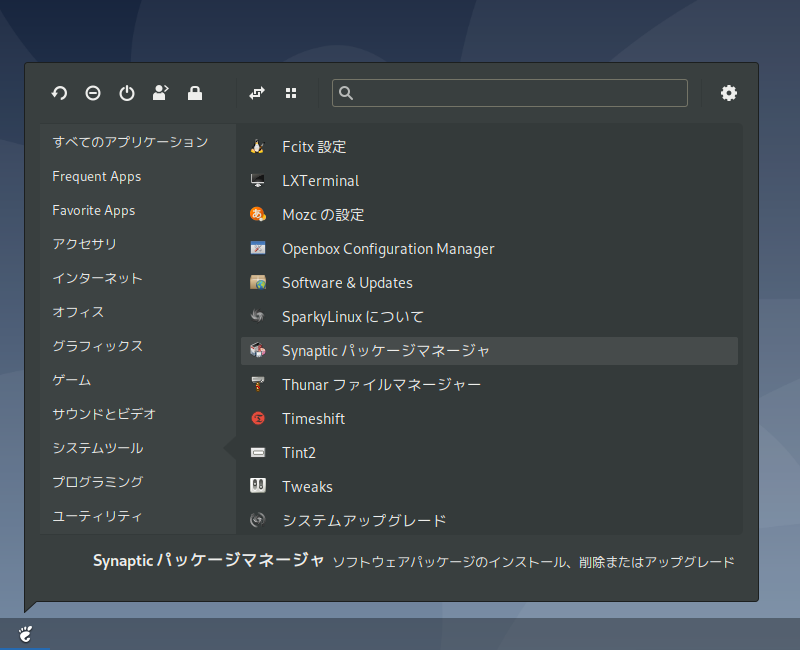Select the Favorite Apps category
This screenshot has width=800, height=650.
coord(93,210)
